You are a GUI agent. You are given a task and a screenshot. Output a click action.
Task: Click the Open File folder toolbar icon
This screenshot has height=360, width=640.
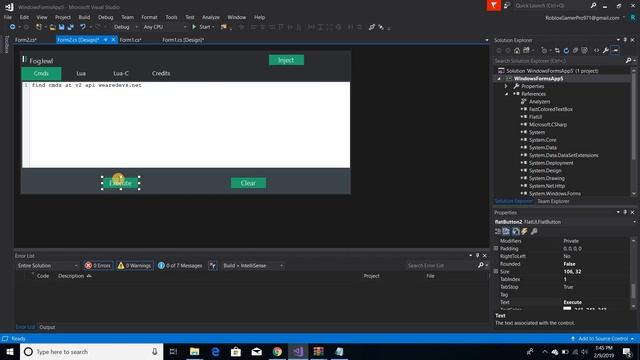(52, 27)
